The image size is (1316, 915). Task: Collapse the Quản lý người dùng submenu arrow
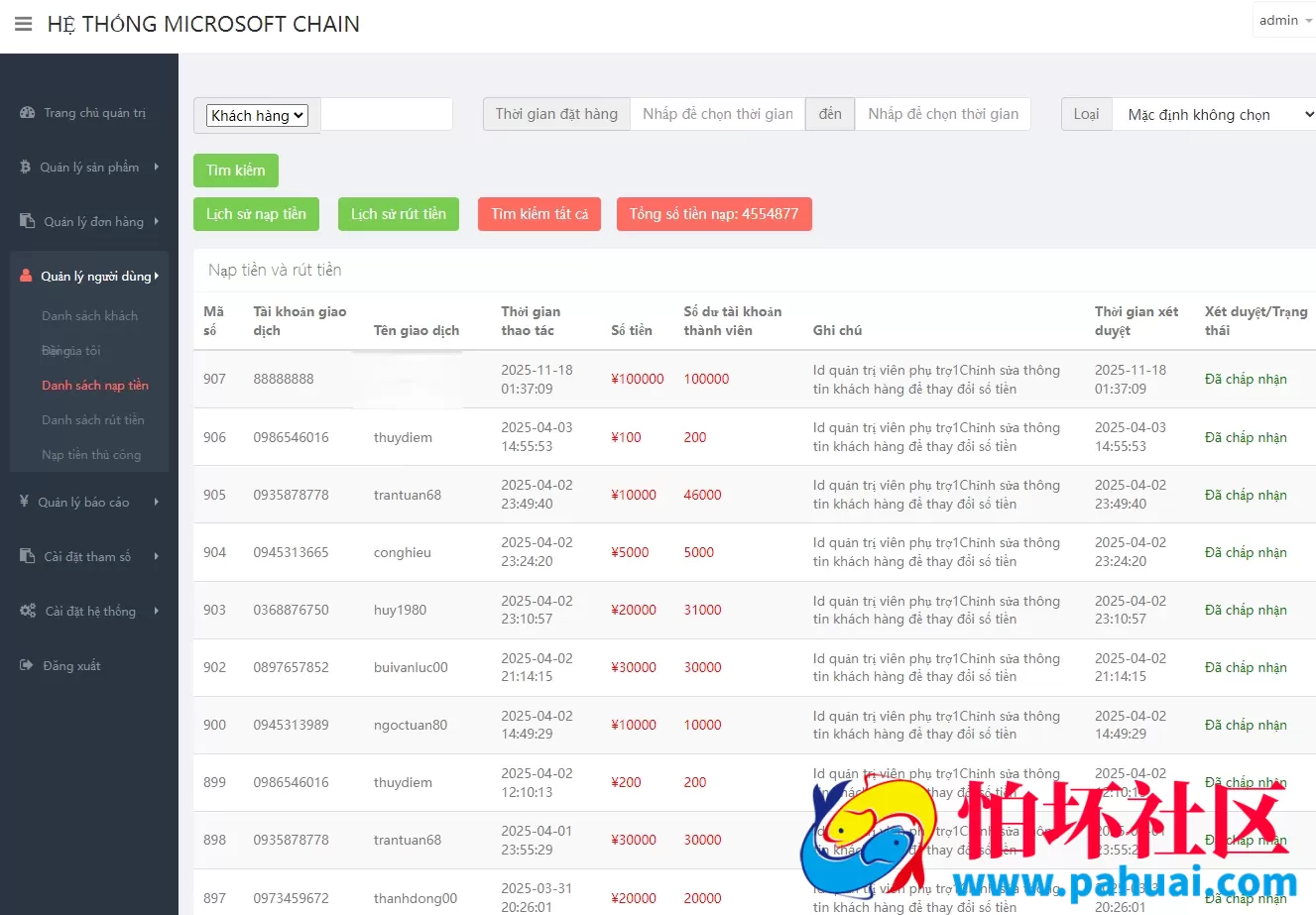[156, 276]
